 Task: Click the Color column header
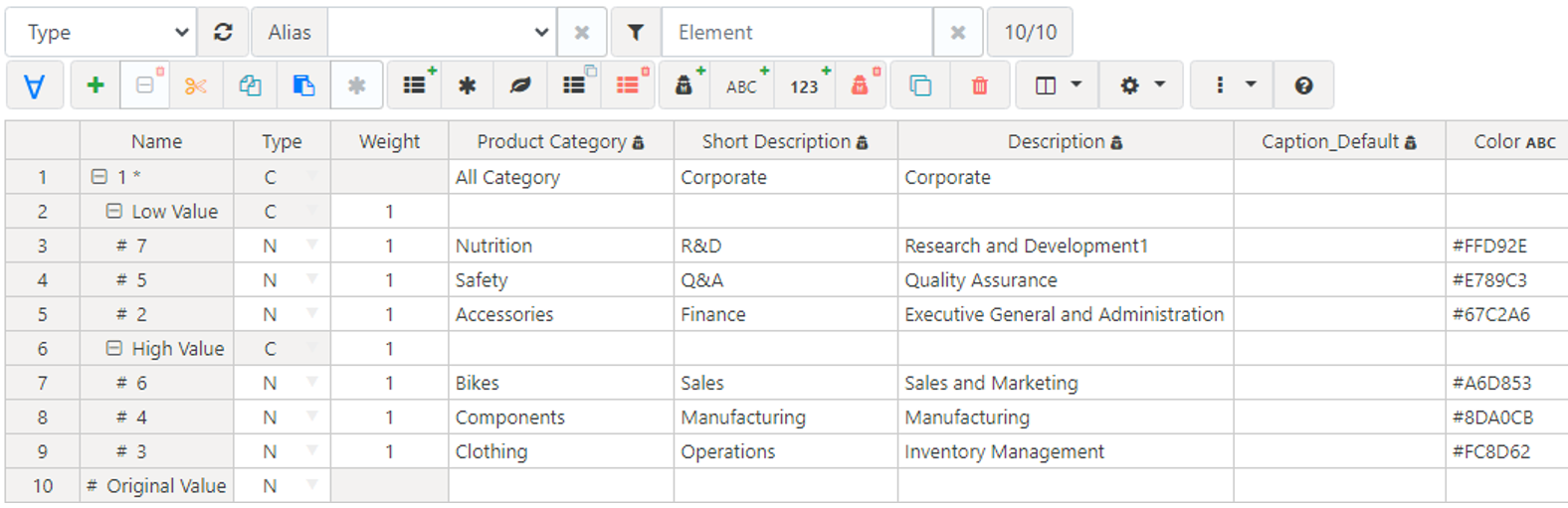tap(1507, 141)
